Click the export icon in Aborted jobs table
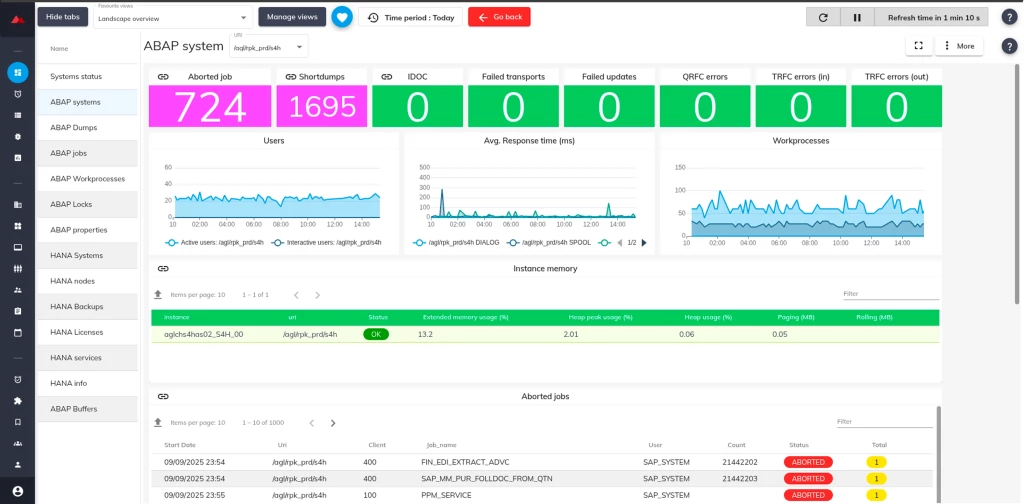Image resolution: width=1024 pixels, height=504 pixels. [157, 422]
